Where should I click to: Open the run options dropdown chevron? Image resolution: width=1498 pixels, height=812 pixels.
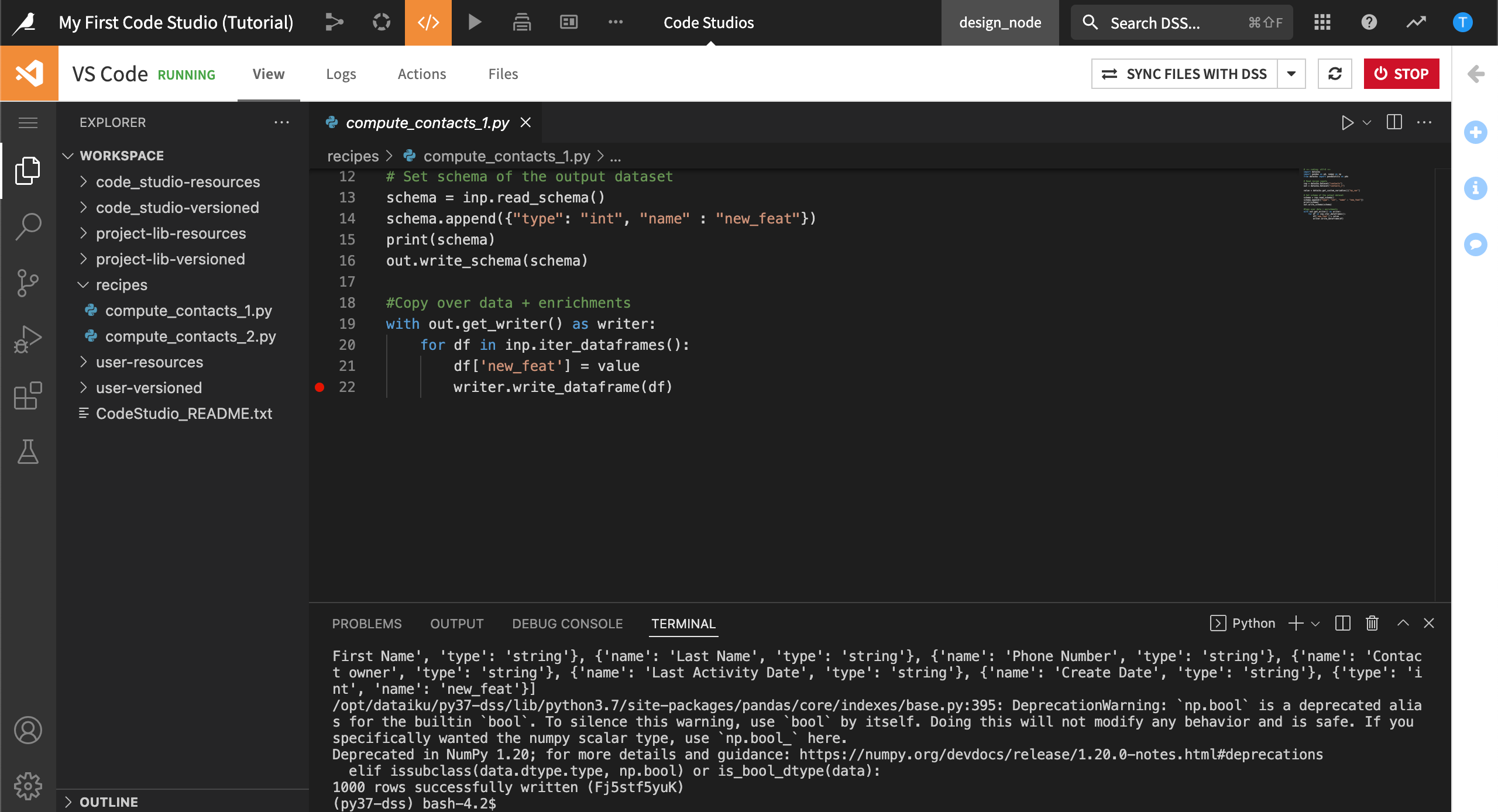1367,123
